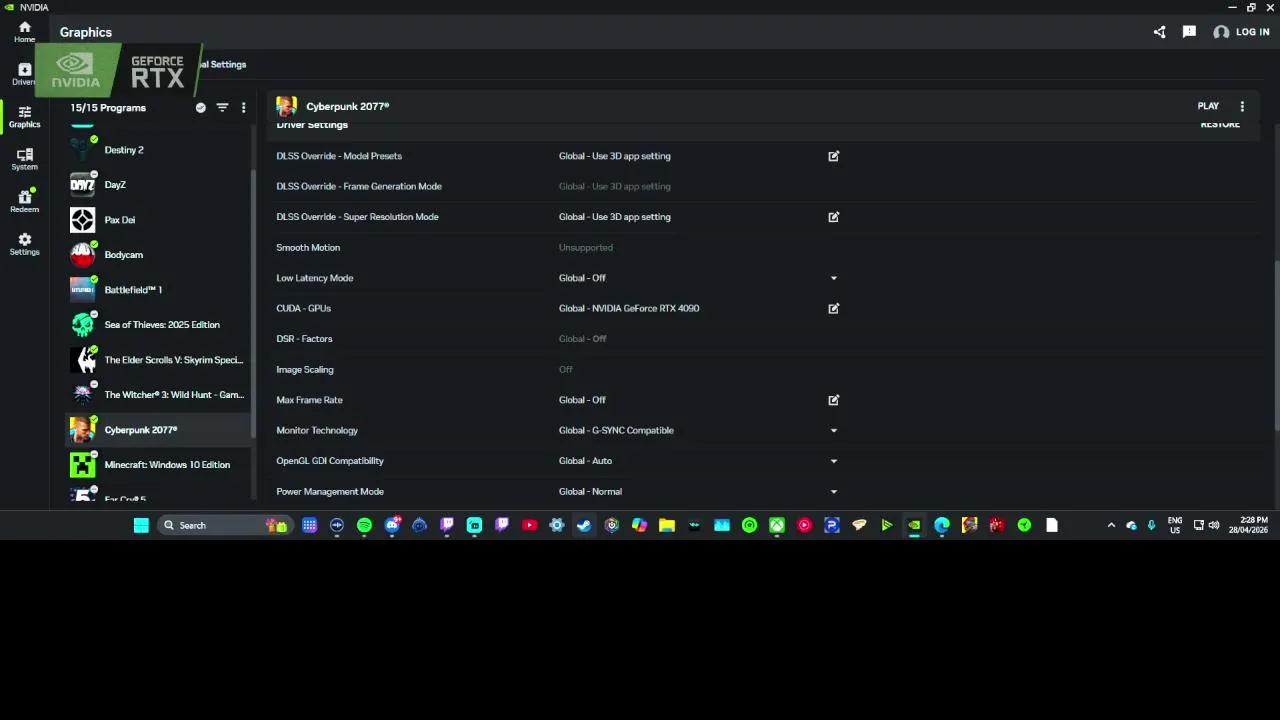Open Microsoft Edge from the taskbar

click(x=942, y=525)
